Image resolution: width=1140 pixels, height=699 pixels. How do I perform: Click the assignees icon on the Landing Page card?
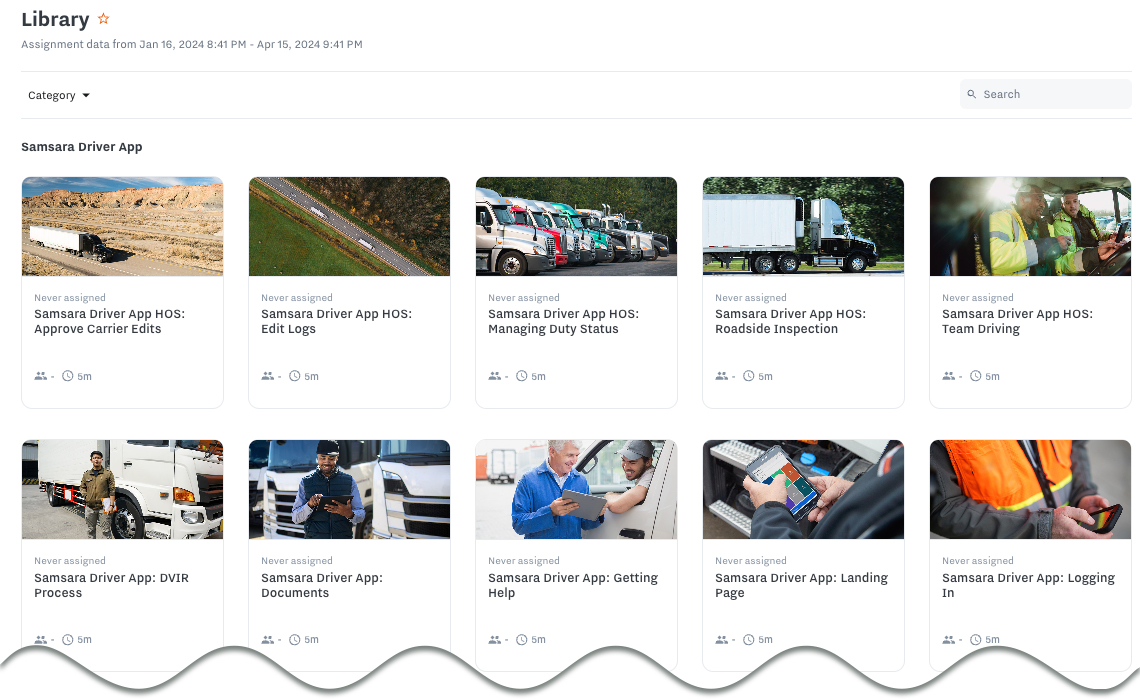[x=720, y=639]
